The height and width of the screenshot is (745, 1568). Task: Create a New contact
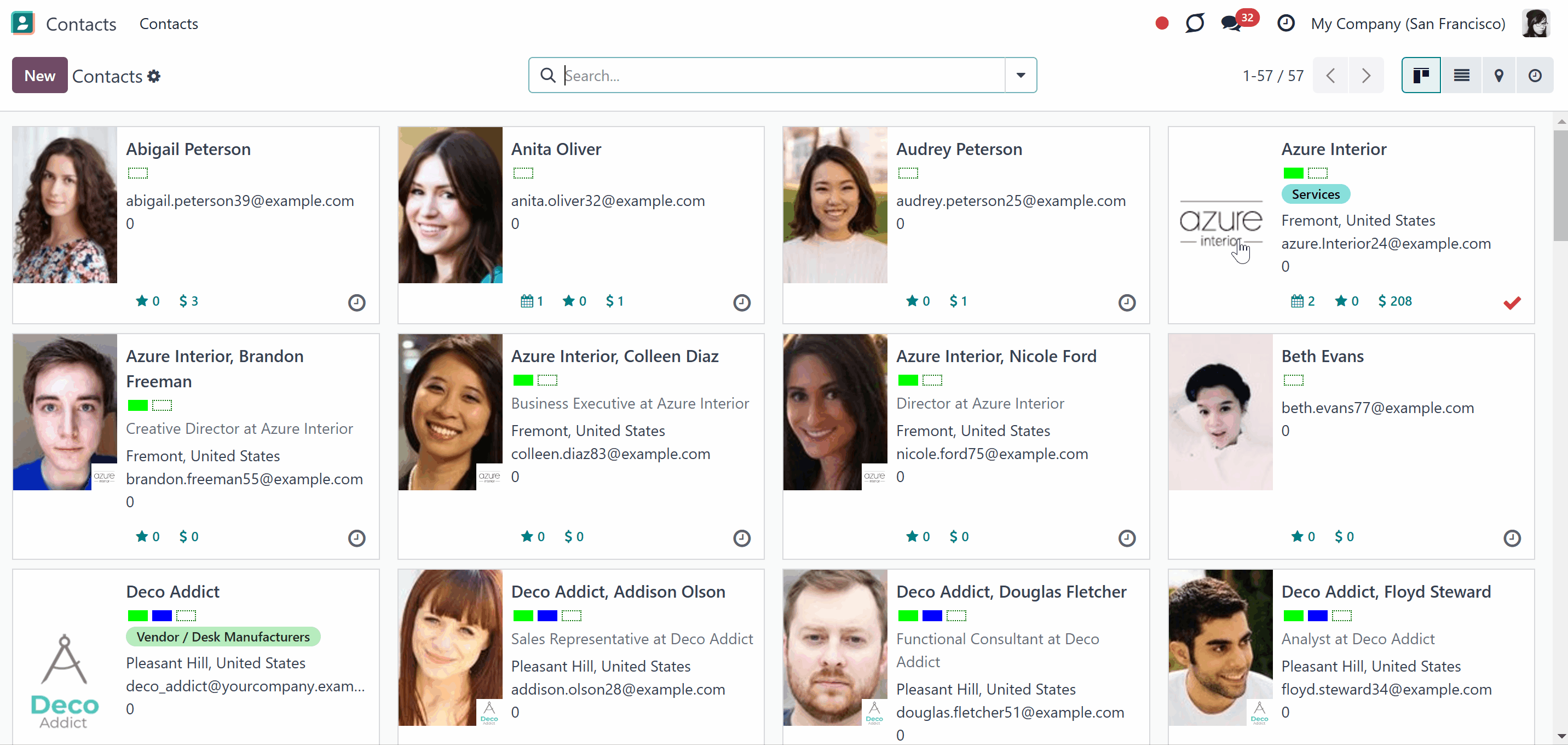coord(39,76)
